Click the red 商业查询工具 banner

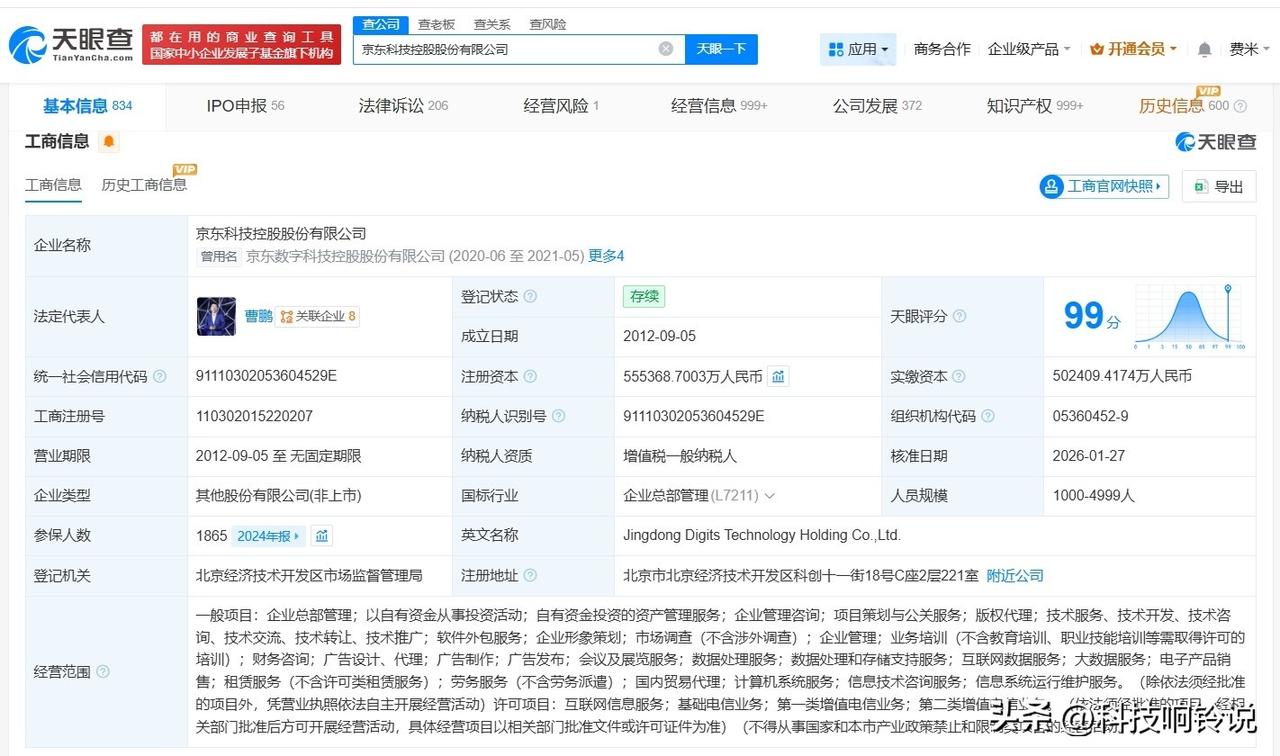(x=241, y=45)
